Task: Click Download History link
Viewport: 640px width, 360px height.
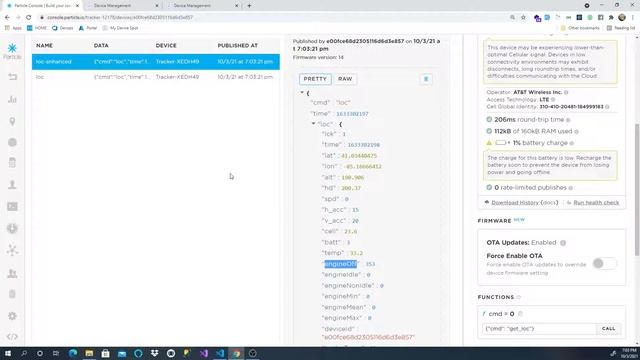Action: point(515,203)
